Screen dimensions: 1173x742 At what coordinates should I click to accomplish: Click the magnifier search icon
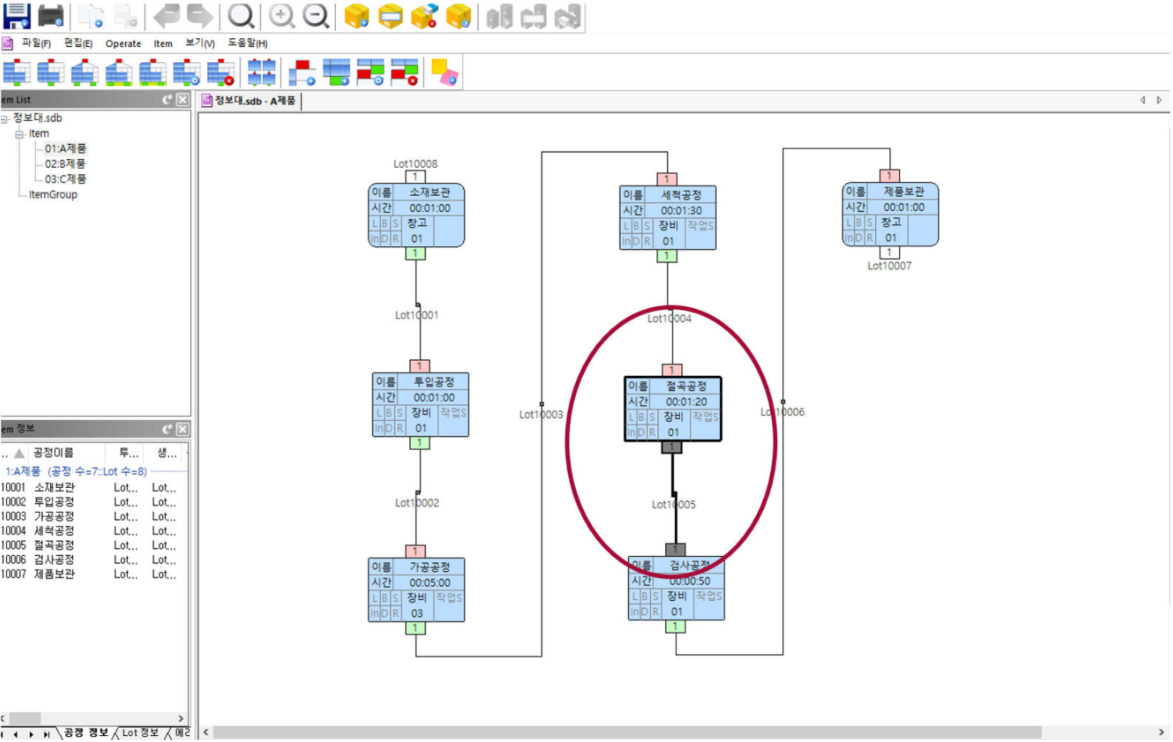point(241,16)
